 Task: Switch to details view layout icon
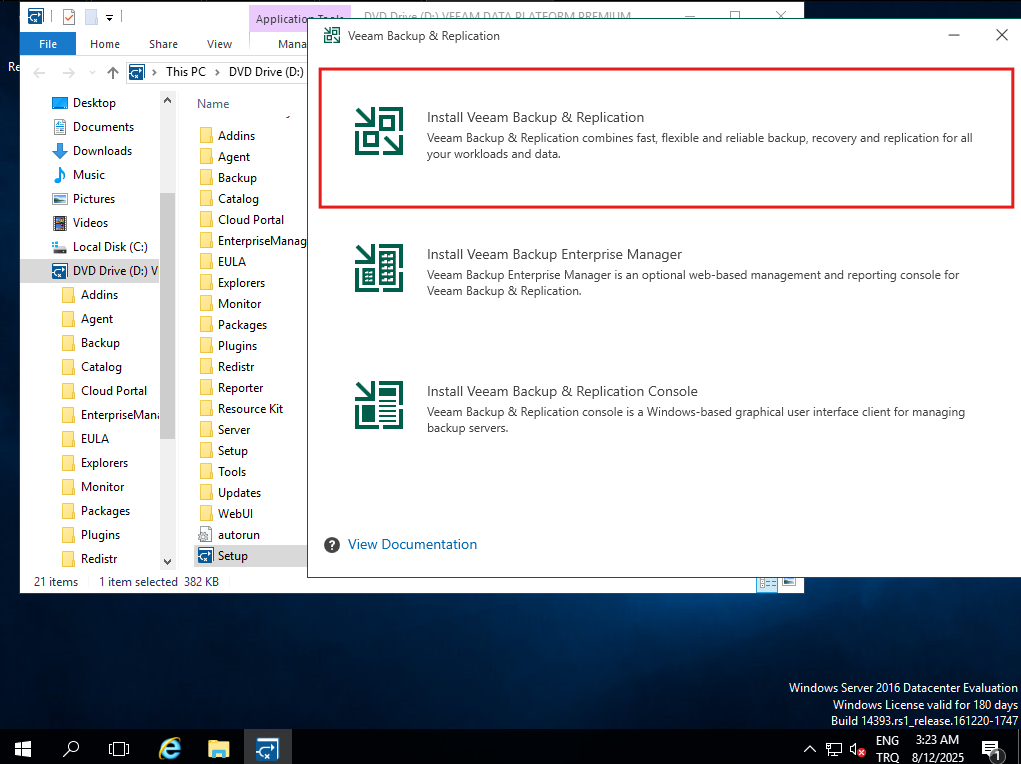point(767,584)
